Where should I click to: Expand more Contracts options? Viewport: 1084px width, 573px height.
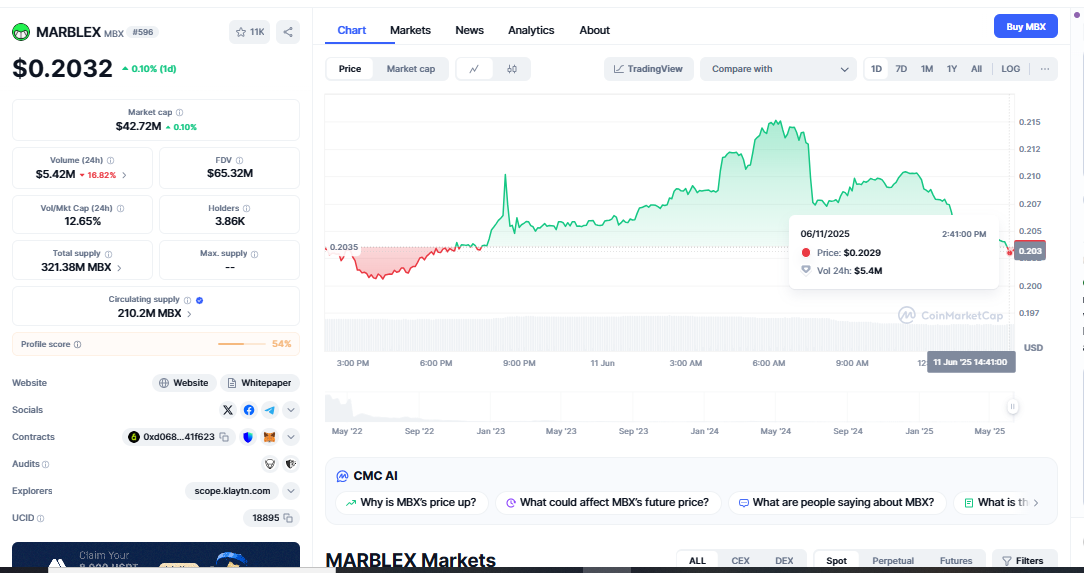coord(291,437)
